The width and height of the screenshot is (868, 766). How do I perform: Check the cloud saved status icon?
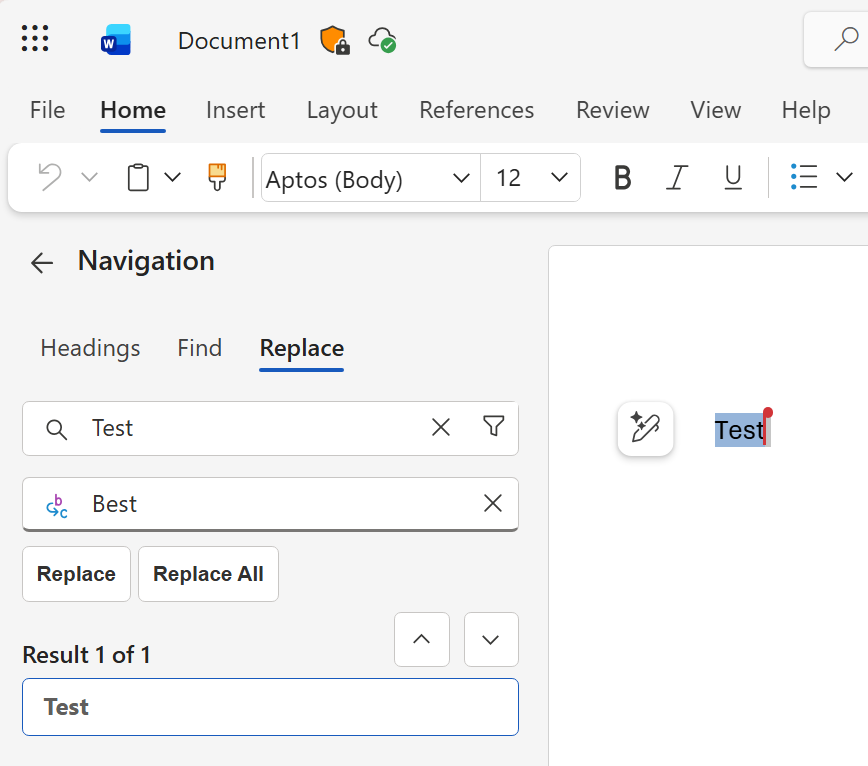(x=383, y=40)
